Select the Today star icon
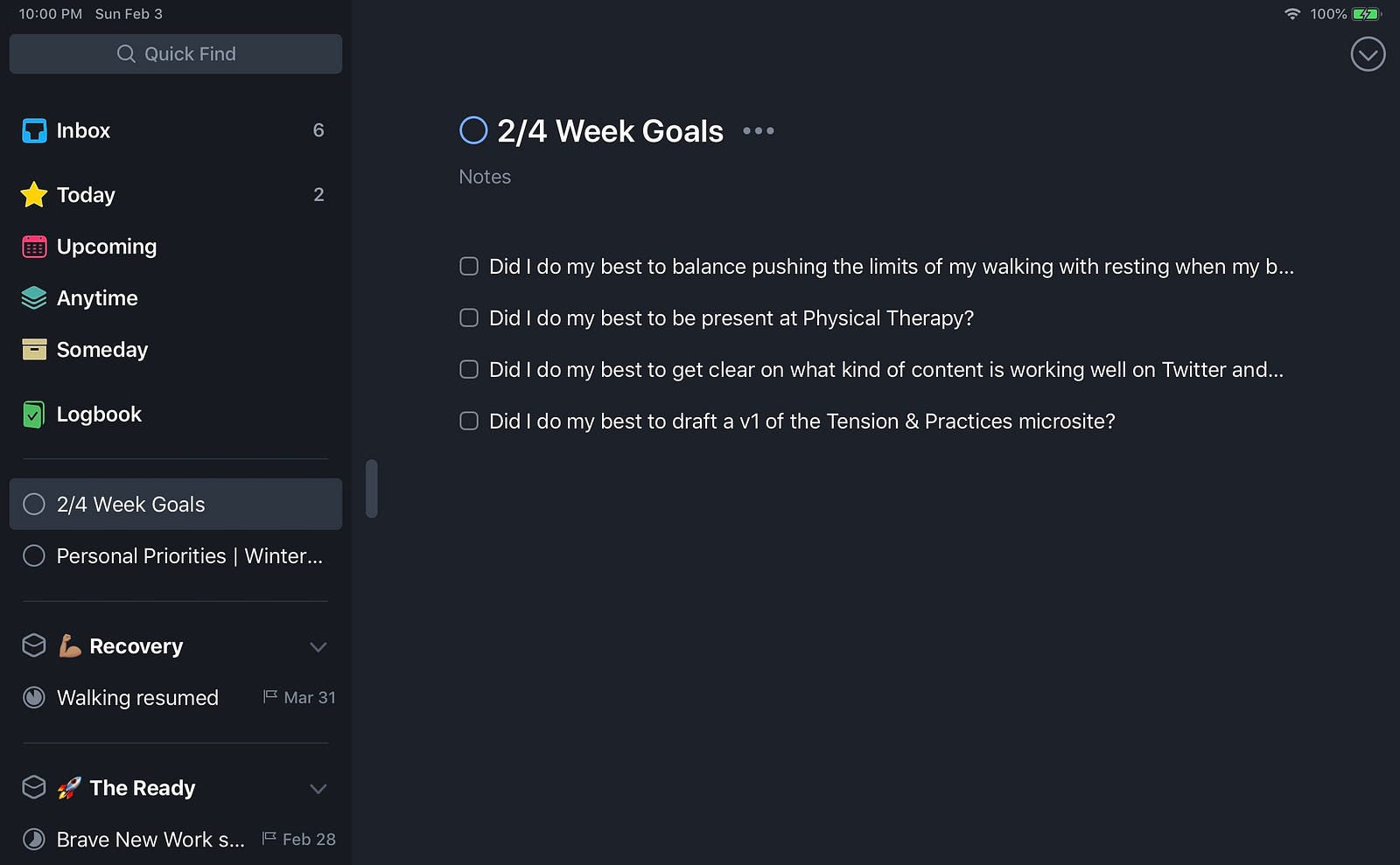Viewport: 1400px width, 865px height. pyautogui.click(x=34, y=194)
